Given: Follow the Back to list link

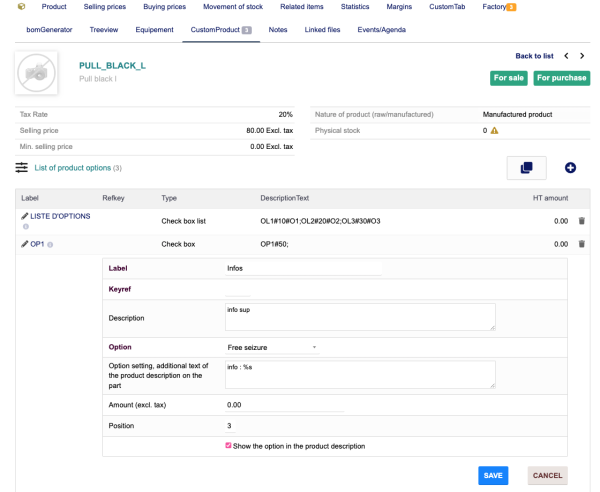Looking at the screenshot, I should 534,56.
